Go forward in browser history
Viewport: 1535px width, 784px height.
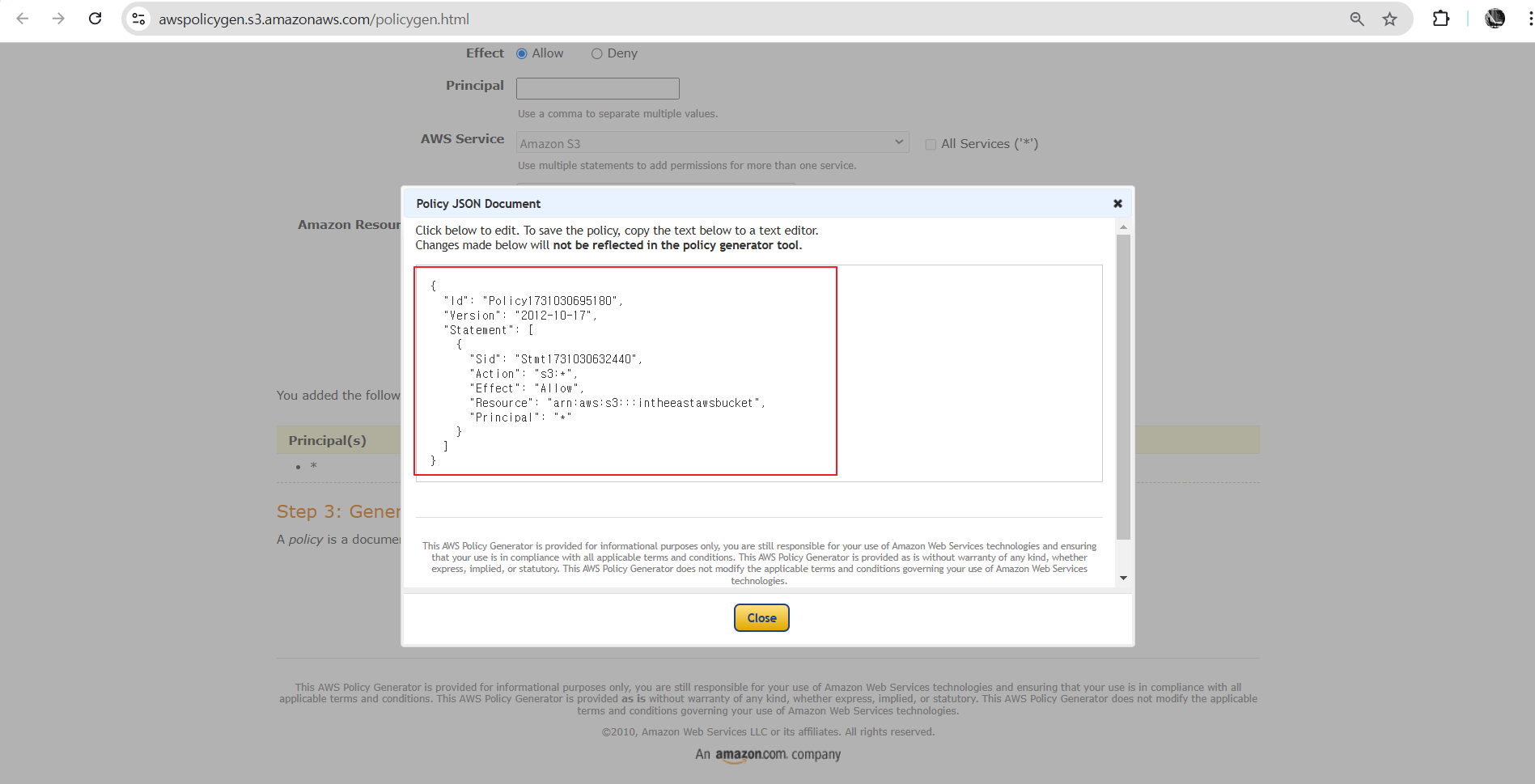click(x=58, y=19)
